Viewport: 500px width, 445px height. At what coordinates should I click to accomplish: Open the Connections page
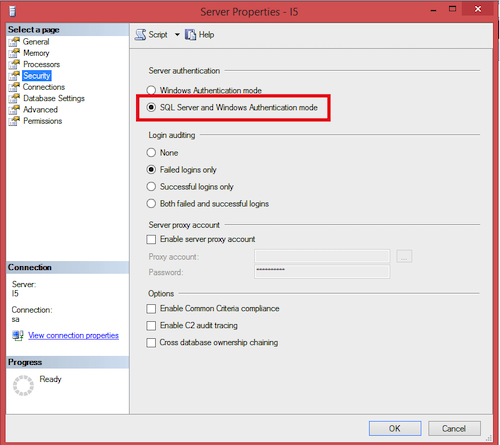coord(44,87)
